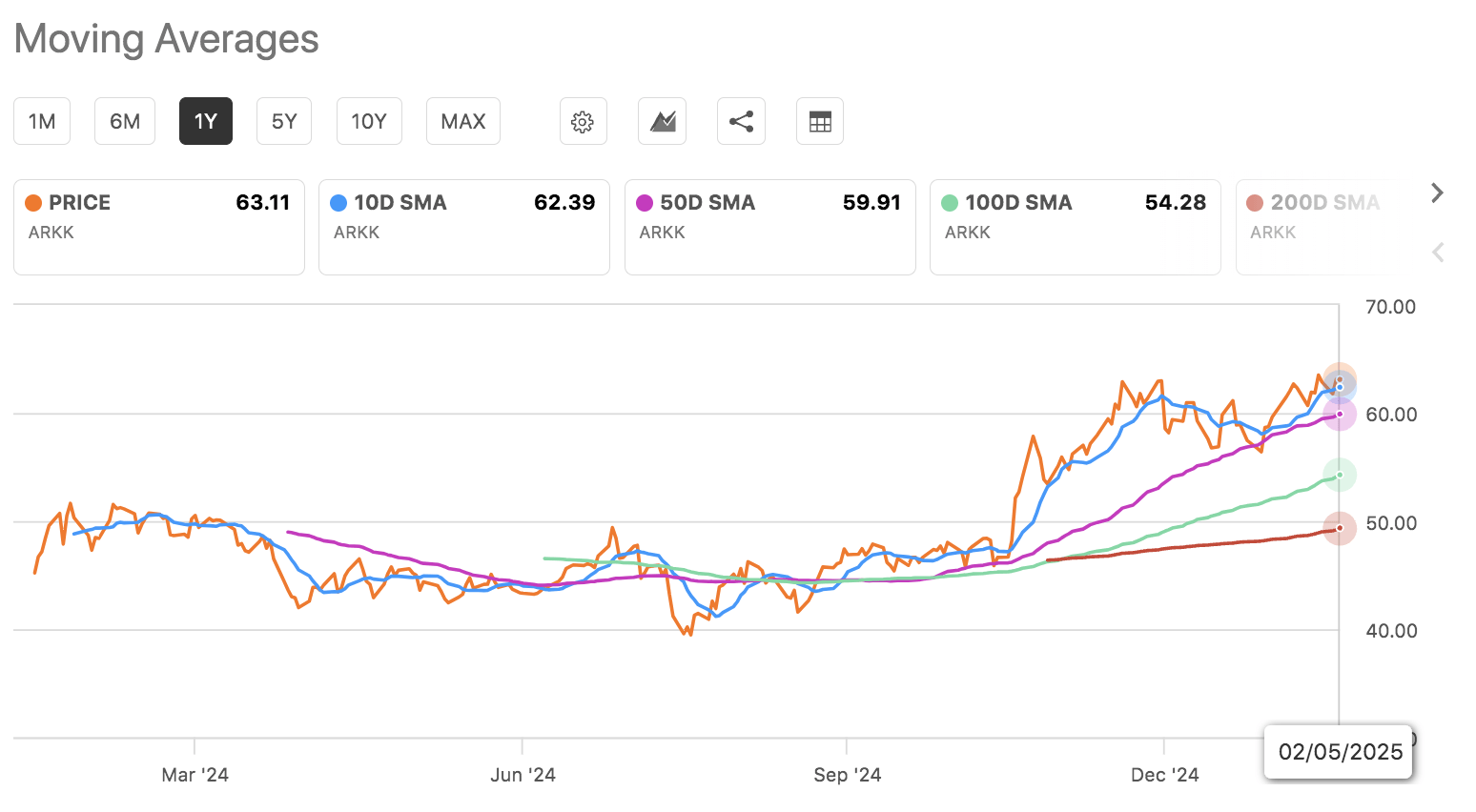Click the faded left chevron arrow

(x=1437, y=253)
